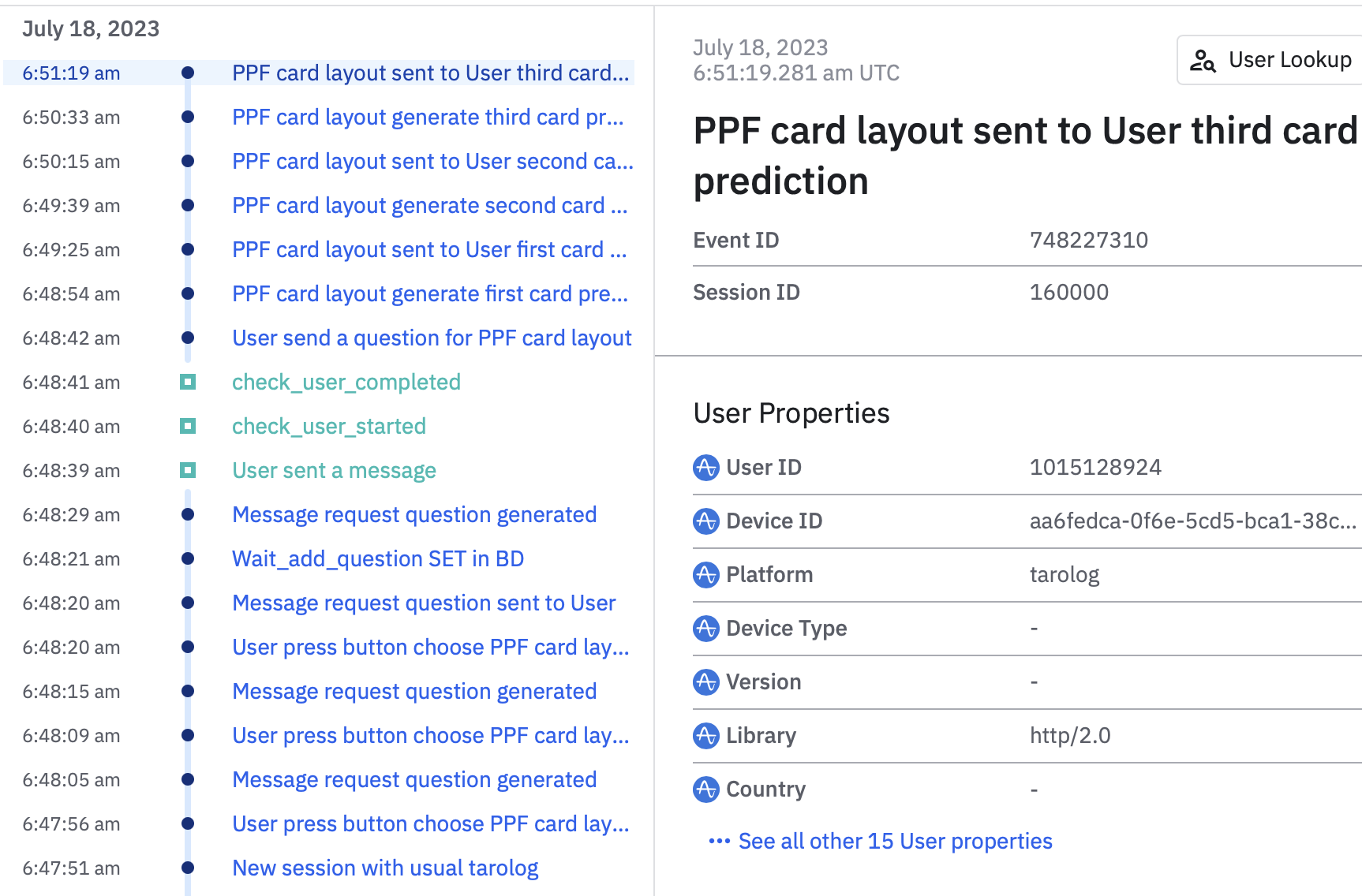Click the User Lookup button
The image size is (1362, 896).
click(1271, 60)
